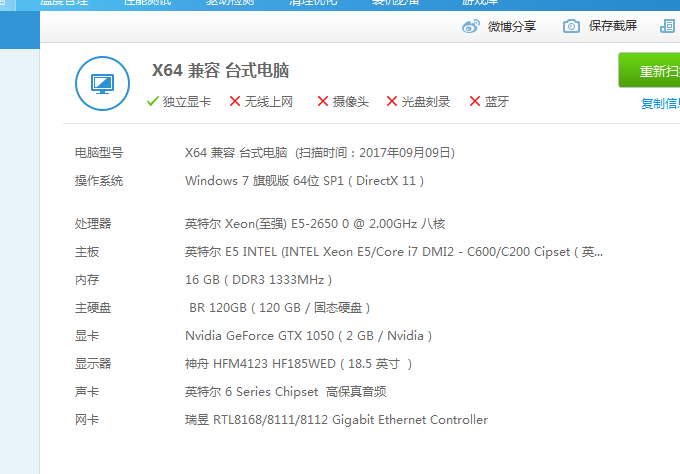Click the 微博分享 label
The height and width of the screenshot is (474, 680).
512,26
